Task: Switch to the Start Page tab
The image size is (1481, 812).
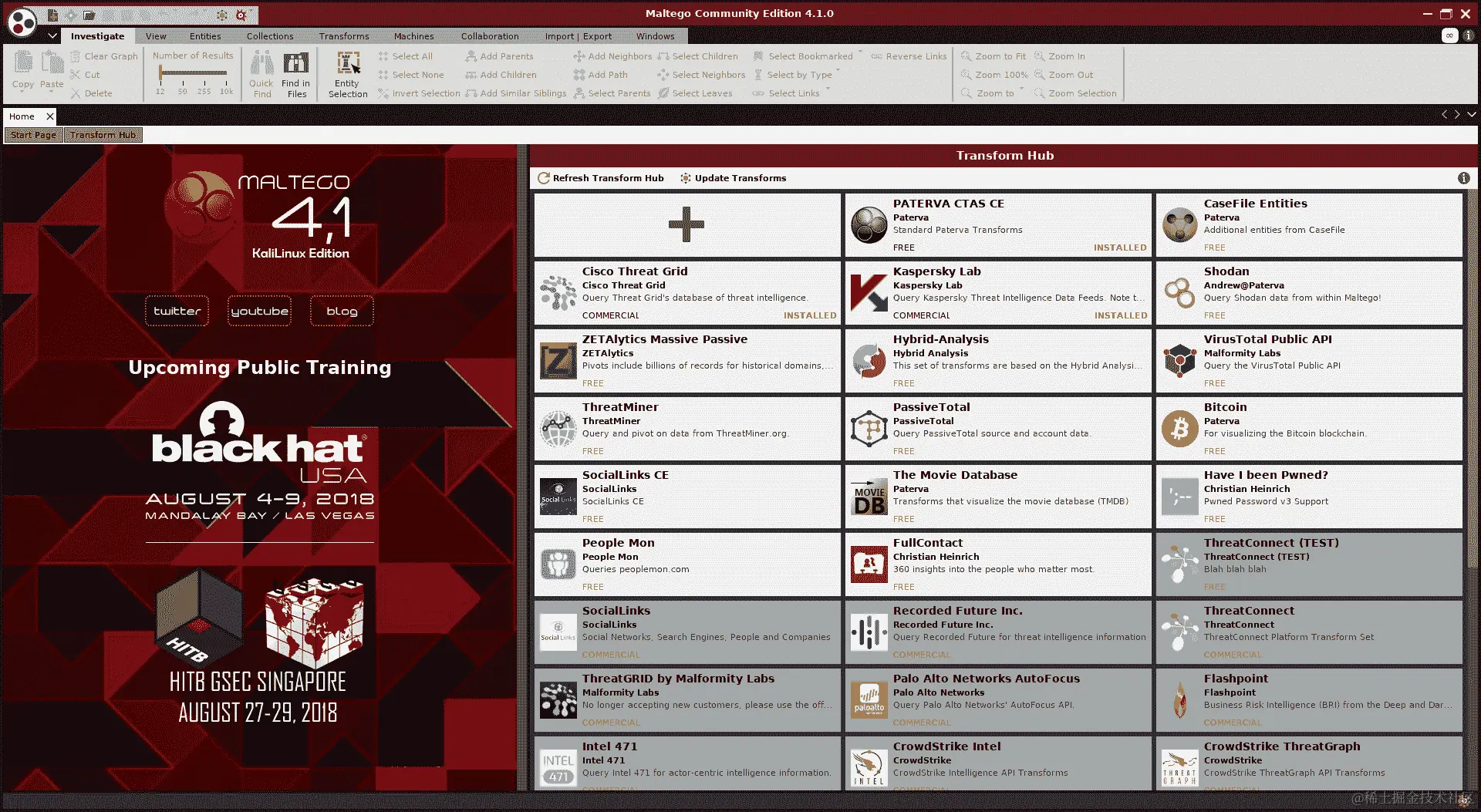Action: pos(33,135)
